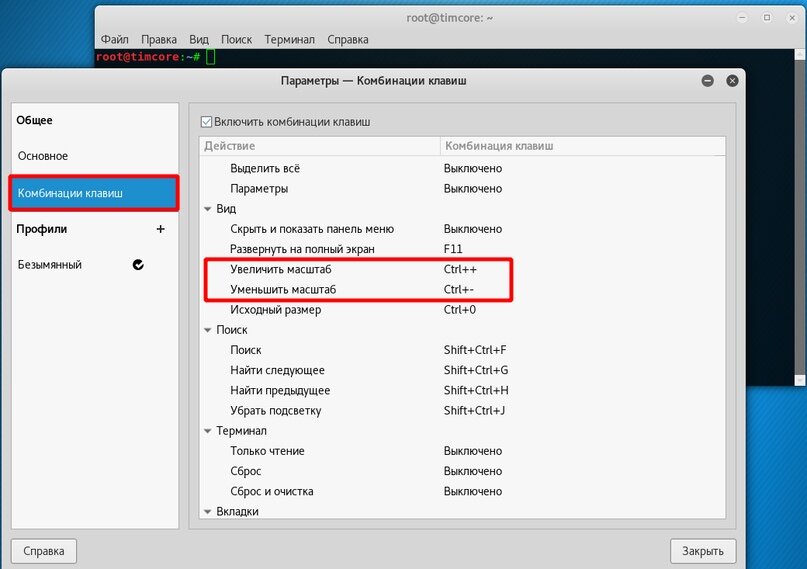Click the Shift+Ctrl+J shortcut value
The width and height of the screenshot is (807, 569).
coord(474,411)
